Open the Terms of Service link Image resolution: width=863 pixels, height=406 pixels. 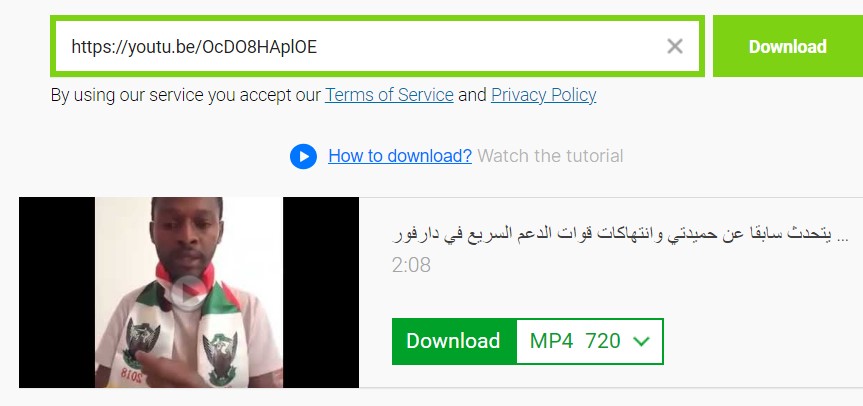389,95
